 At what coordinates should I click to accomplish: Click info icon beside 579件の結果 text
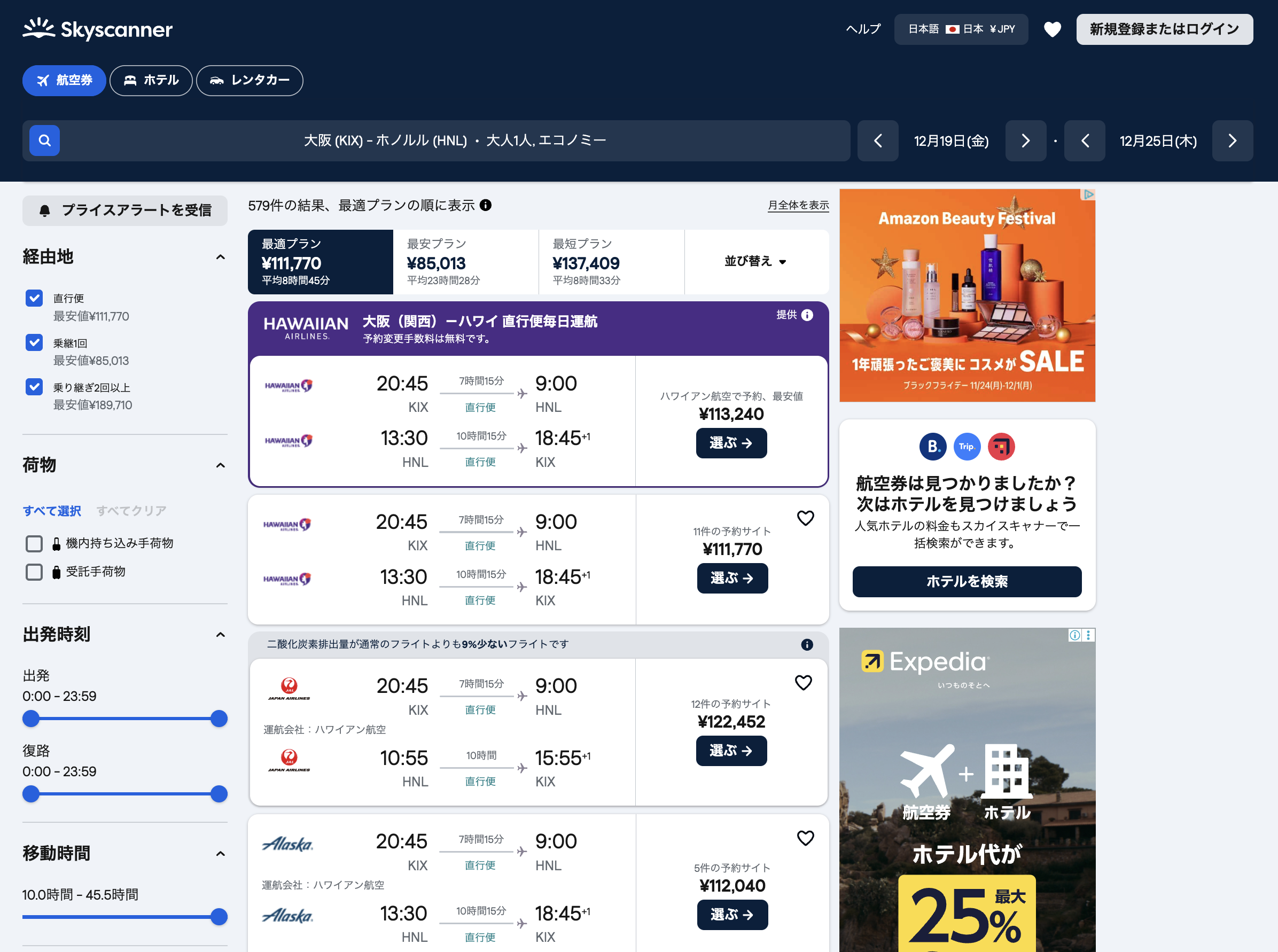click(x=486, y=205)
